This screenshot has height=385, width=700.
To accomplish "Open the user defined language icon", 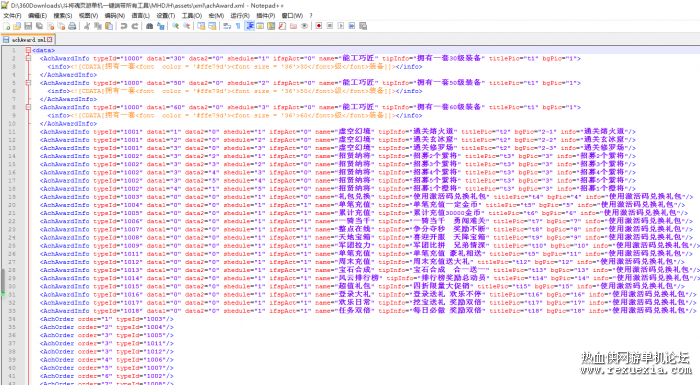I will tap(260, 26).
